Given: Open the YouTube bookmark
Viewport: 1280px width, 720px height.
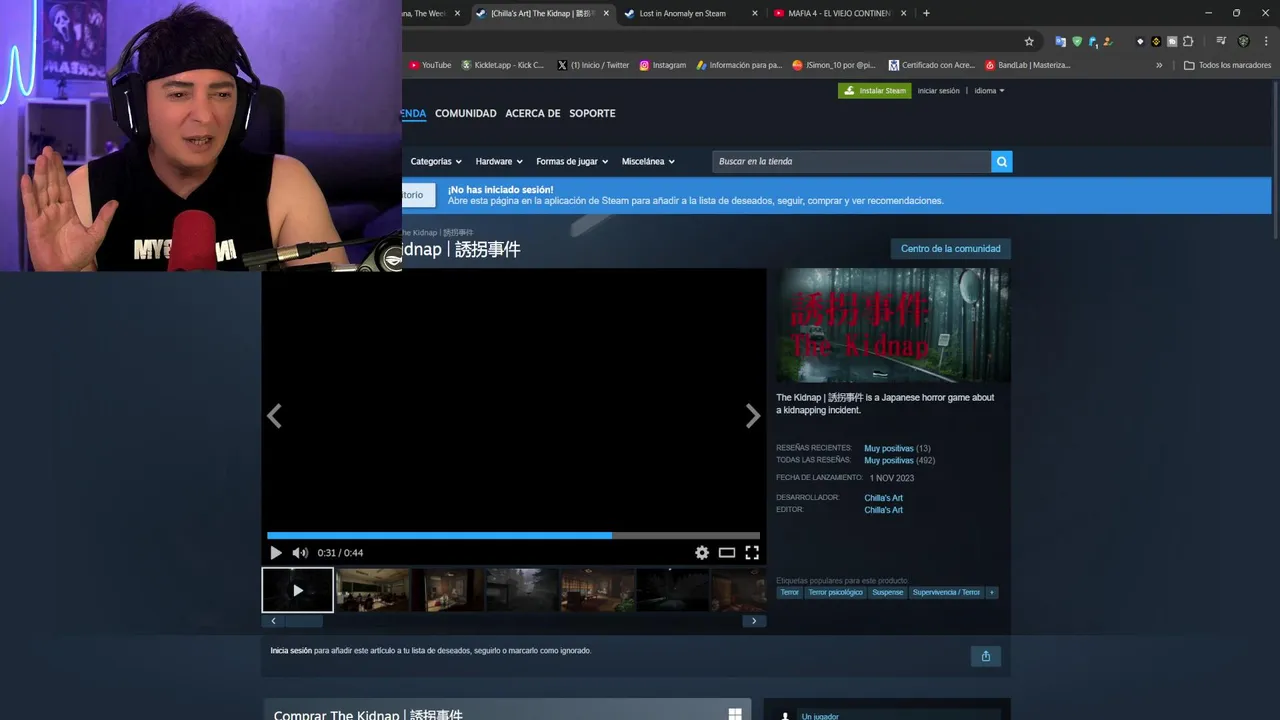Looking at the screenshot, I should (430, 66).
